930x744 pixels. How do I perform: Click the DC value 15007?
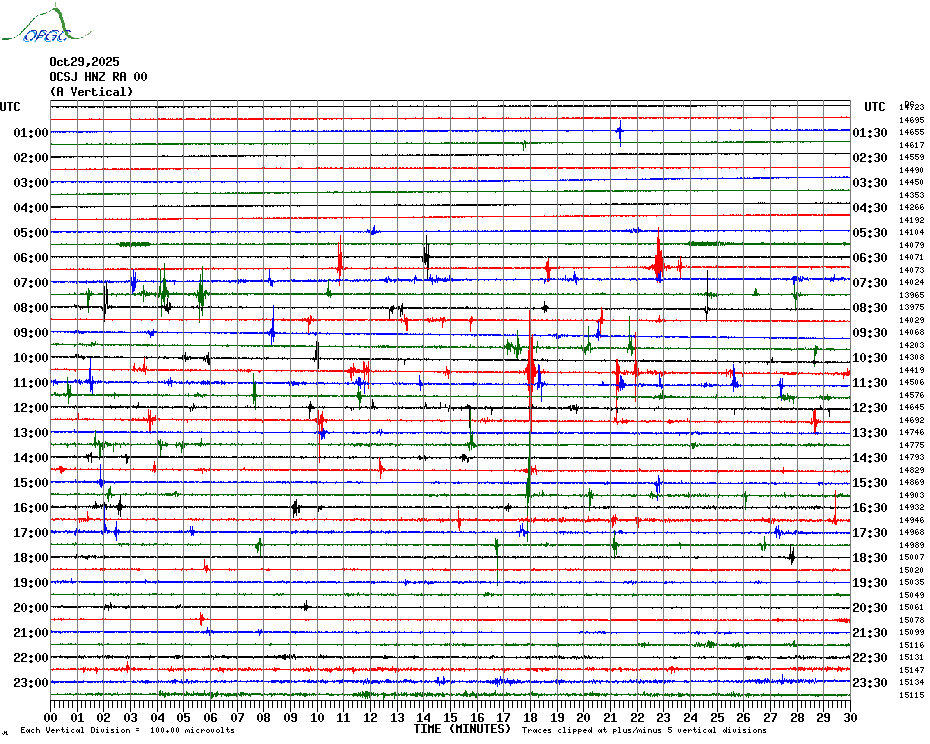pyautogui.click(x=912, y=557)
